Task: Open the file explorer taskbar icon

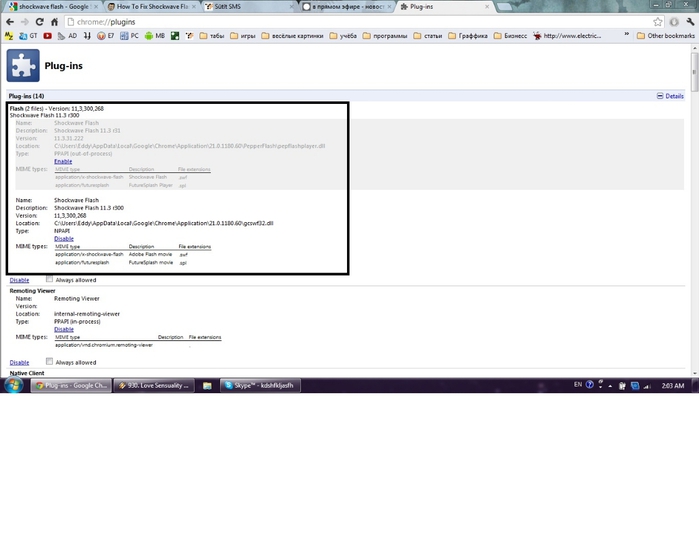Action: 207,385
